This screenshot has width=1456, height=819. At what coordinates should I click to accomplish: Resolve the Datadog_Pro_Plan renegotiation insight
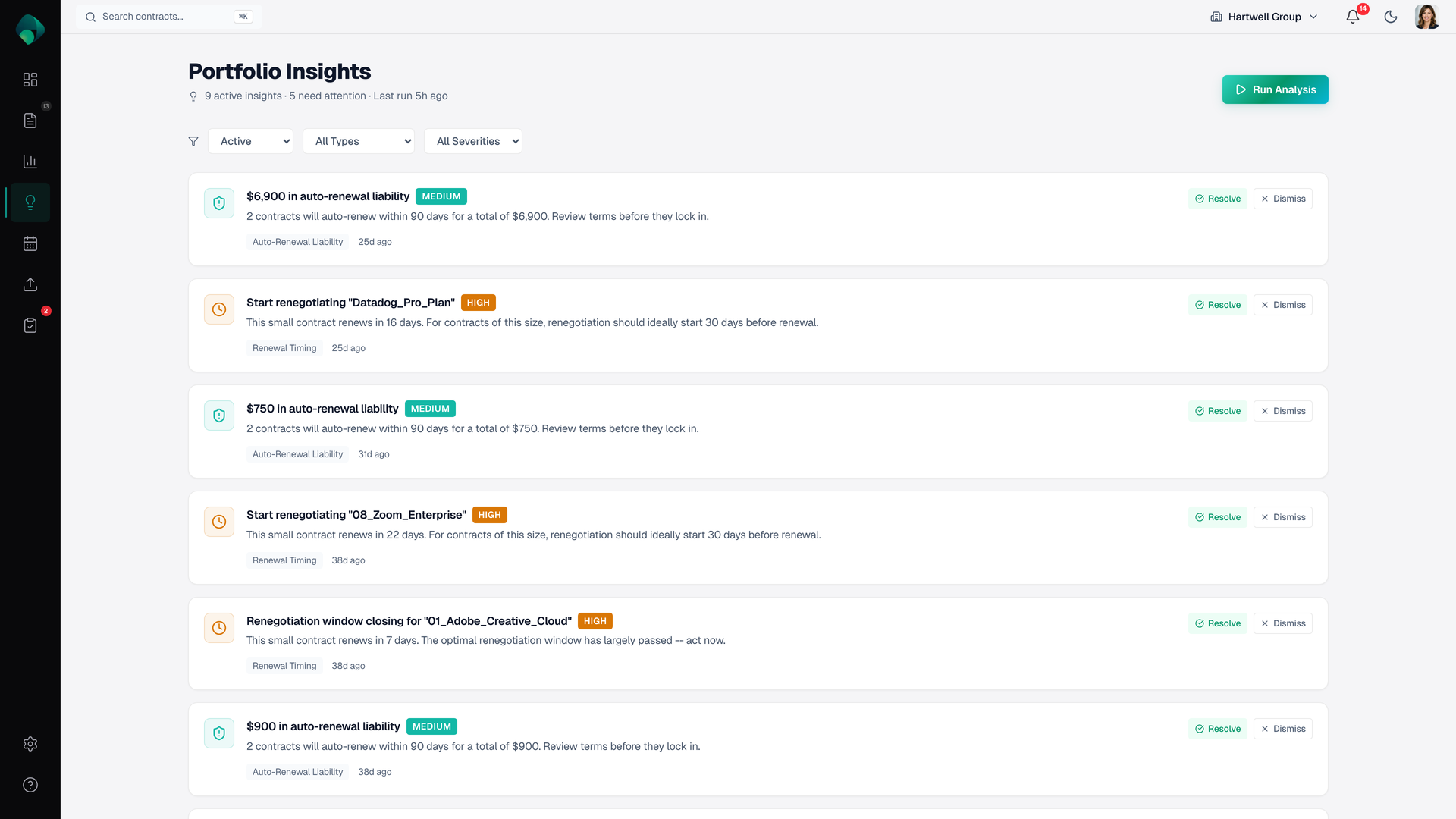pos(1217,305)
